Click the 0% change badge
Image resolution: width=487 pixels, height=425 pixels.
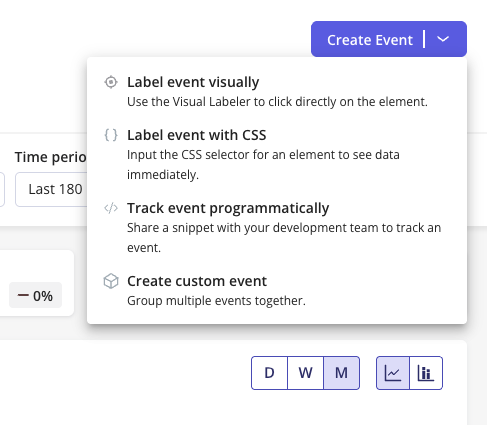[35, 295]
